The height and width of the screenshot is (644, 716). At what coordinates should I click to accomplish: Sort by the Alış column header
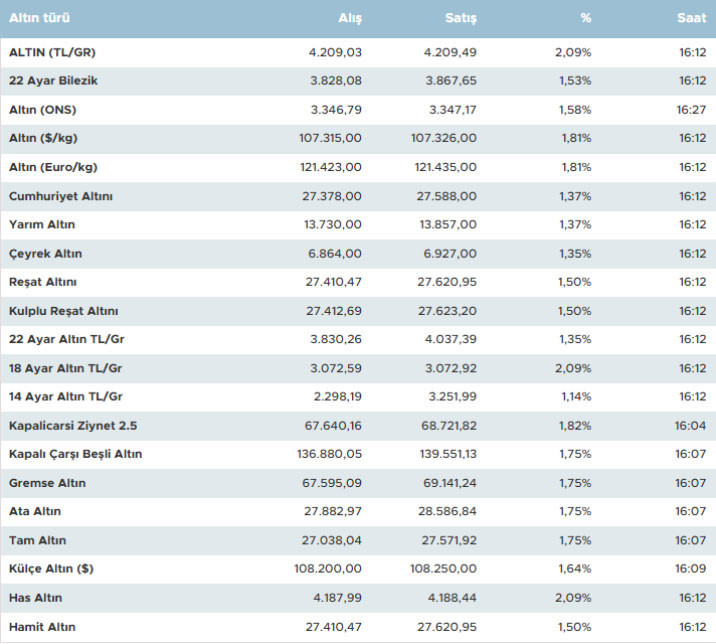(x=349, y=19)
